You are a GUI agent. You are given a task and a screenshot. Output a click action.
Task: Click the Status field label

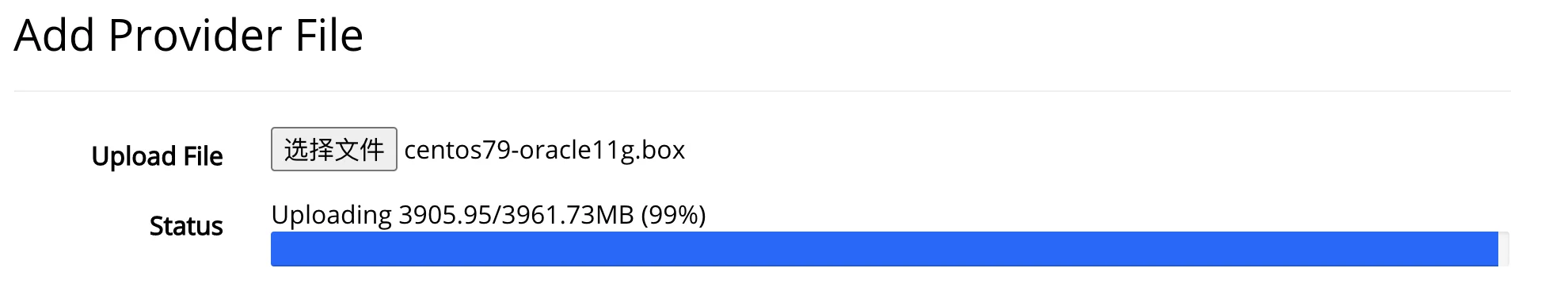186,226
